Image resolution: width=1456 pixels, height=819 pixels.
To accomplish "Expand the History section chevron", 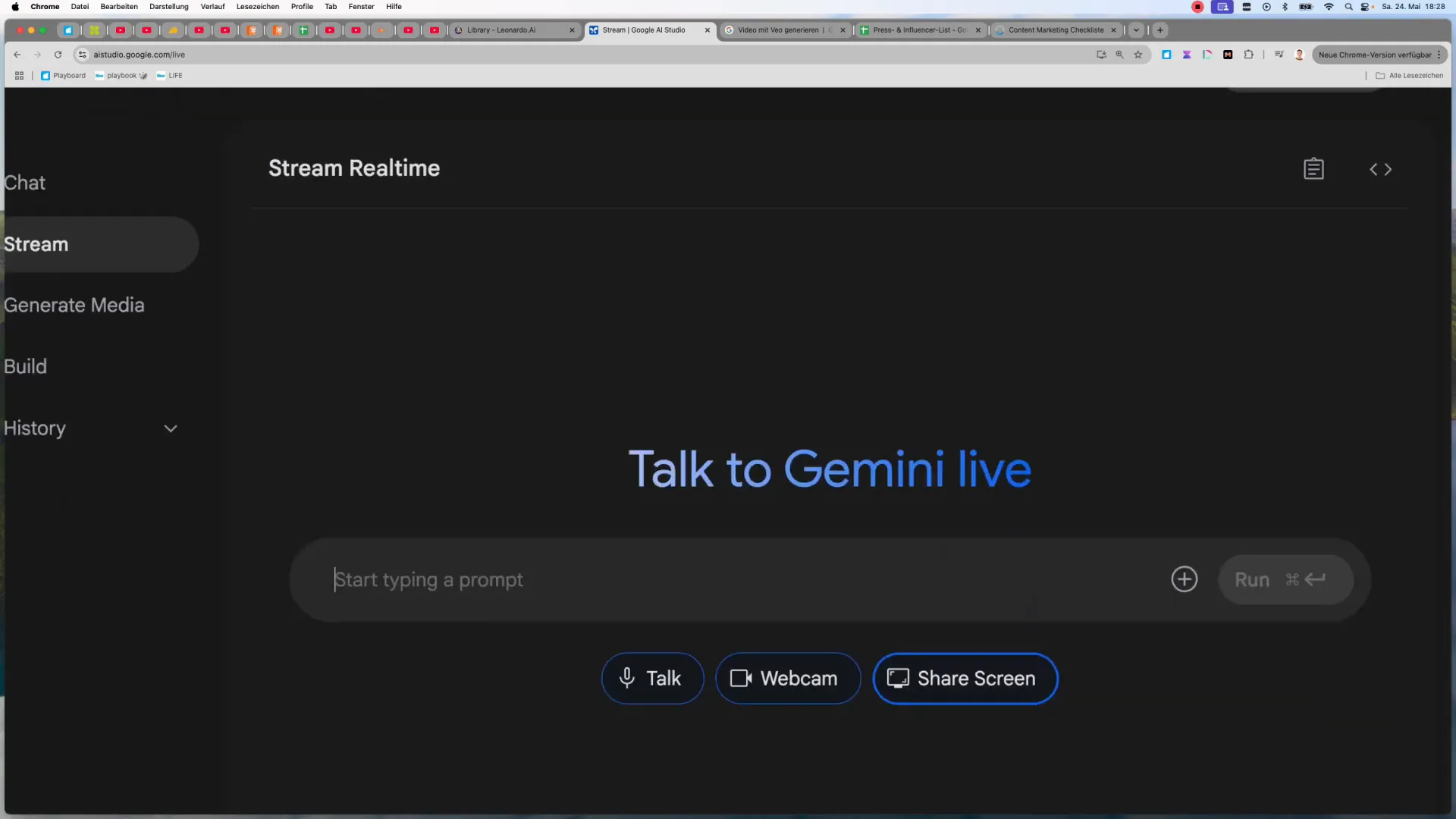I will coord(171,428).
